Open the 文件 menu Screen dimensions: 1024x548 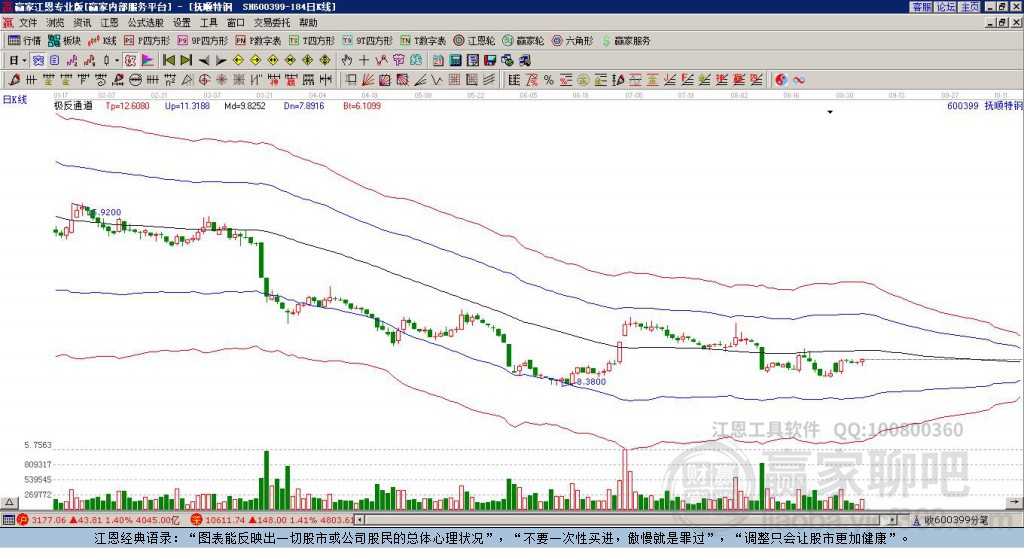tap(28, 23)
